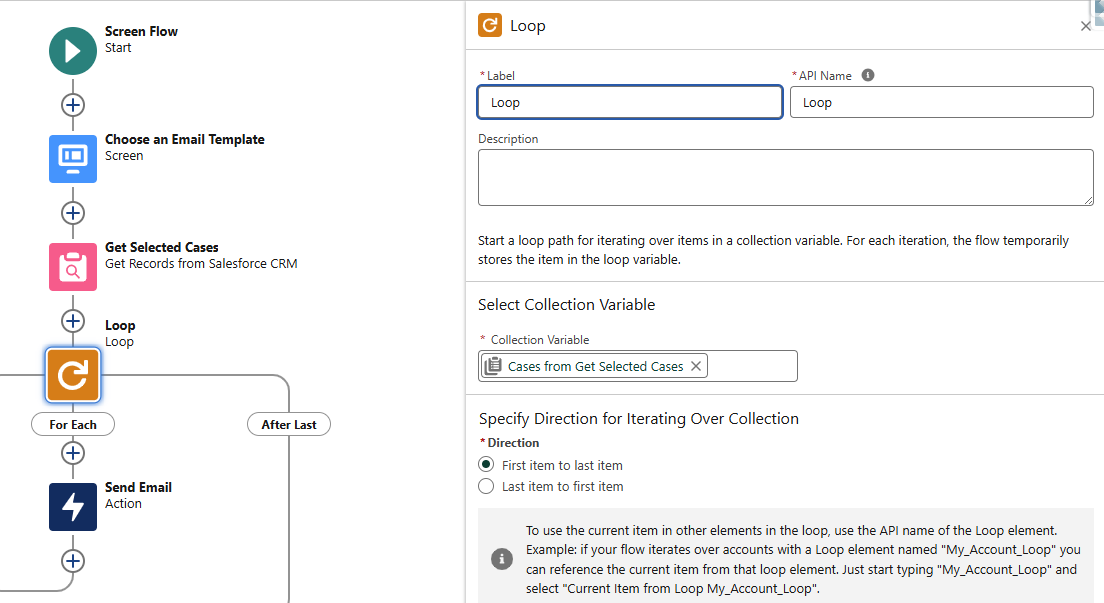Viewport: 1104px width, 603px height.
Task: Click the orange Loop element icon
Action: coord(73,374)
